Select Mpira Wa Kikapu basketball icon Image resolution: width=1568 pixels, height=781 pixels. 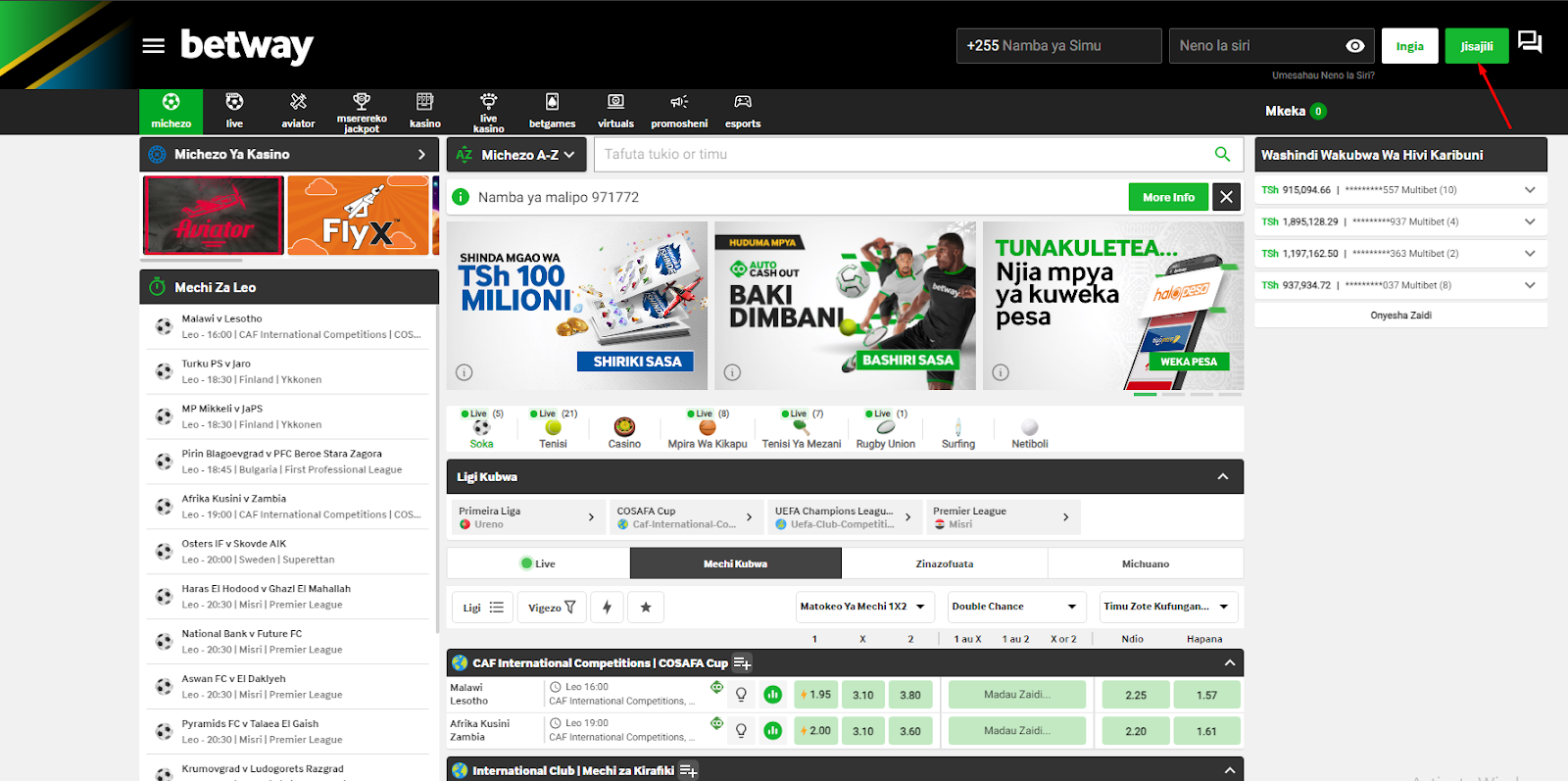pyautogui.click(x=708, y=429)
